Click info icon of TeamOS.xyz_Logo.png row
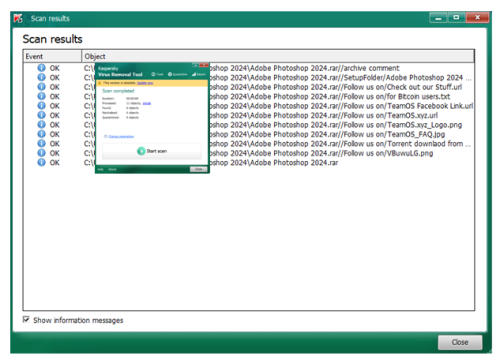The width and height of the screenshot is (500, 360). (x=41, y=125)
